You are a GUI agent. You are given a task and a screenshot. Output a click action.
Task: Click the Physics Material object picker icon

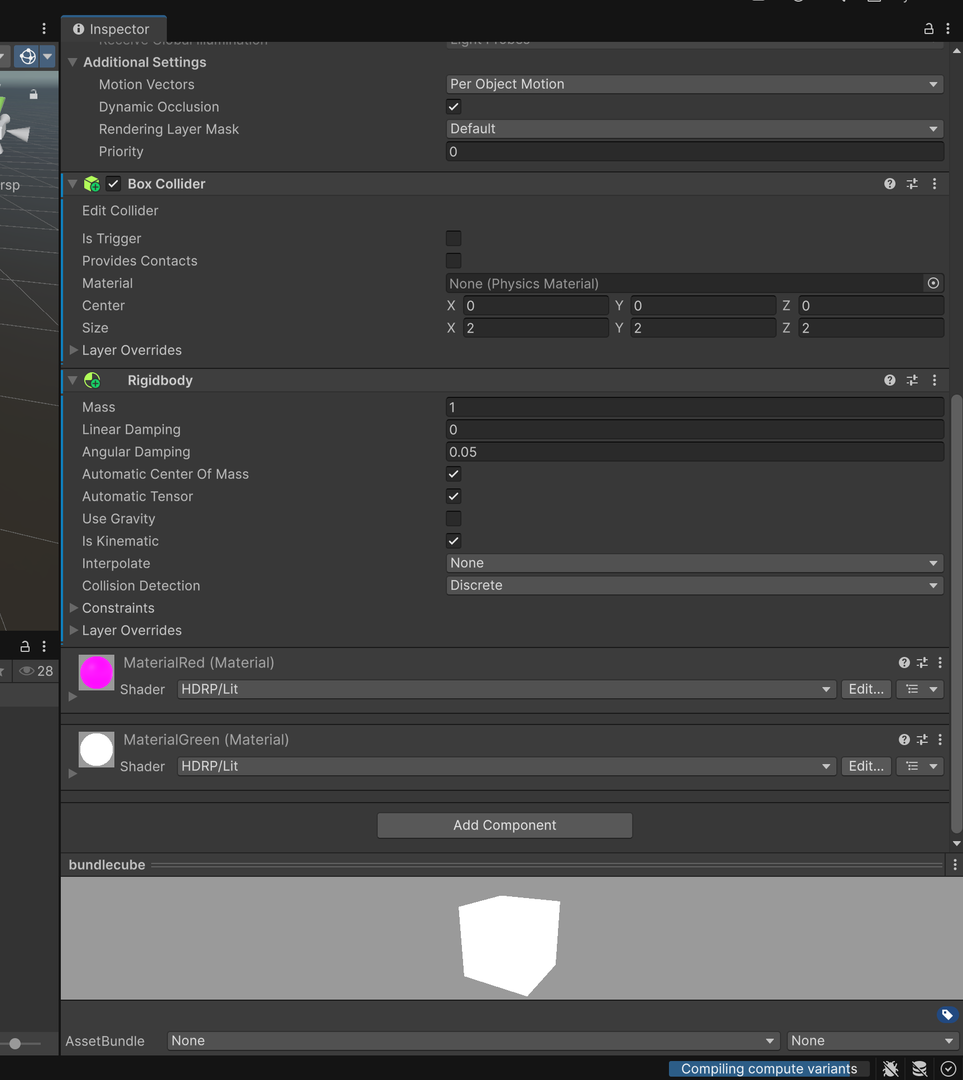[x=933, y=283]
